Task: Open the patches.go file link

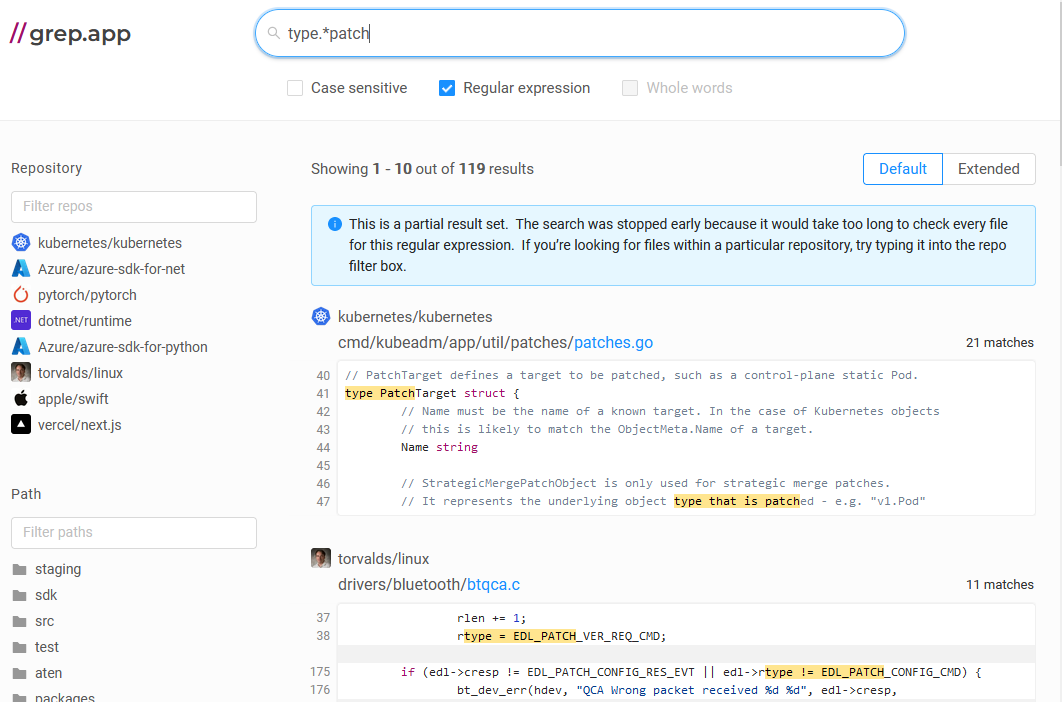Action: click(614, 343)
